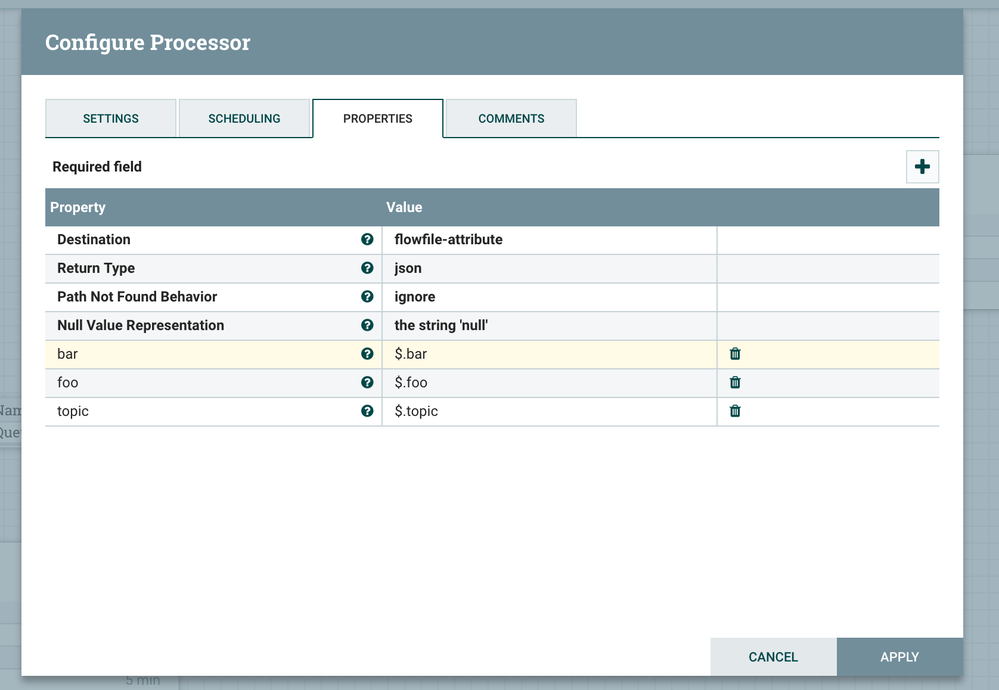Switch to the Settings tab
This screenshot has height=690, width=999.
111,118
